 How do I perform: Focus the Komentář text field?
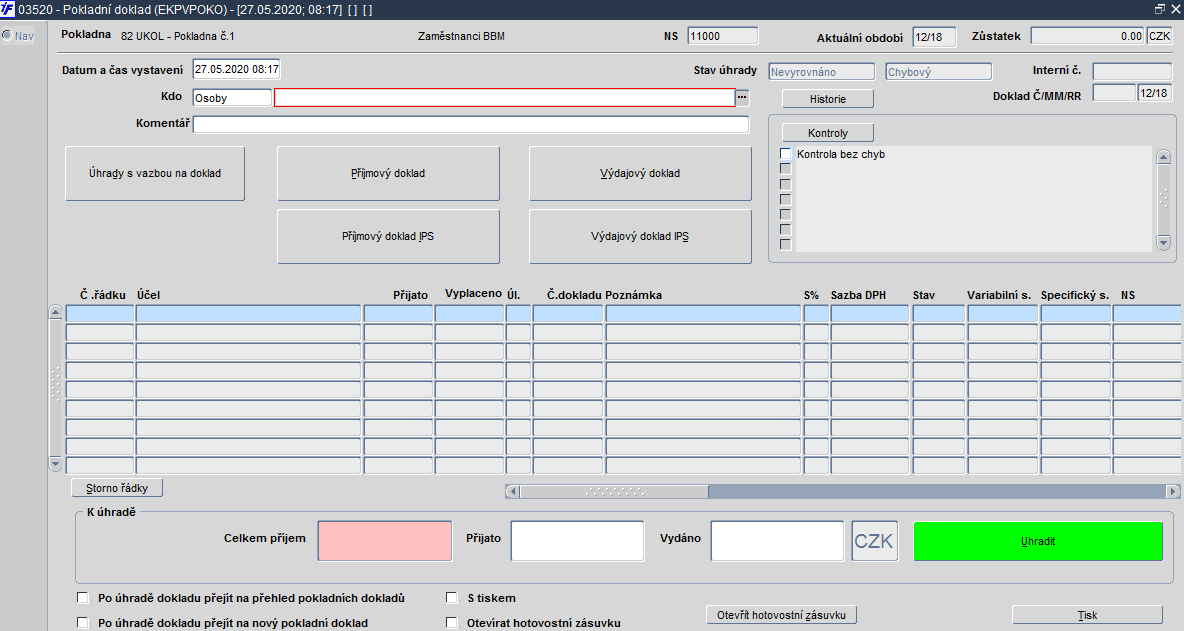pyautogui.click(x=470, y=125)
